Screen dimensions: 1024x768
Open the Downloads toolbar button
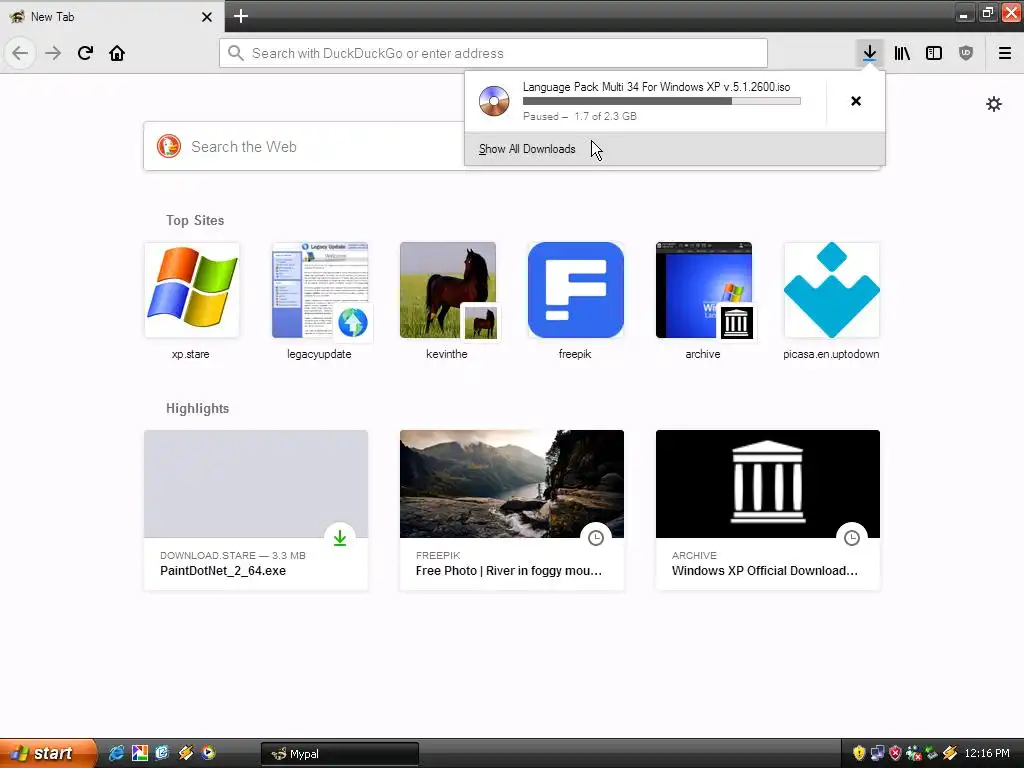tap(869, 53)
